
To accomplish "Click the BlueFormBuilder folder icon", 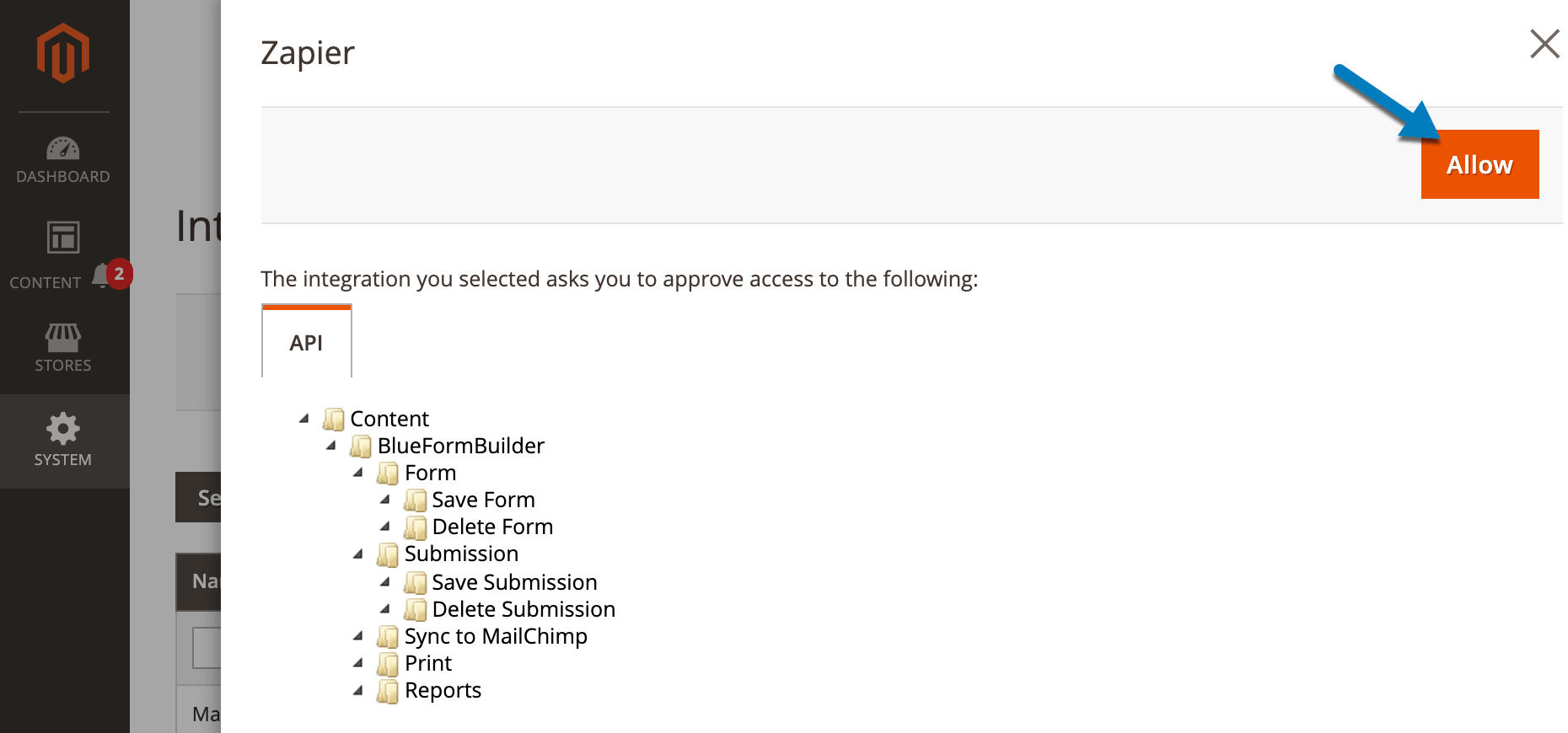I will pos(361,446).
